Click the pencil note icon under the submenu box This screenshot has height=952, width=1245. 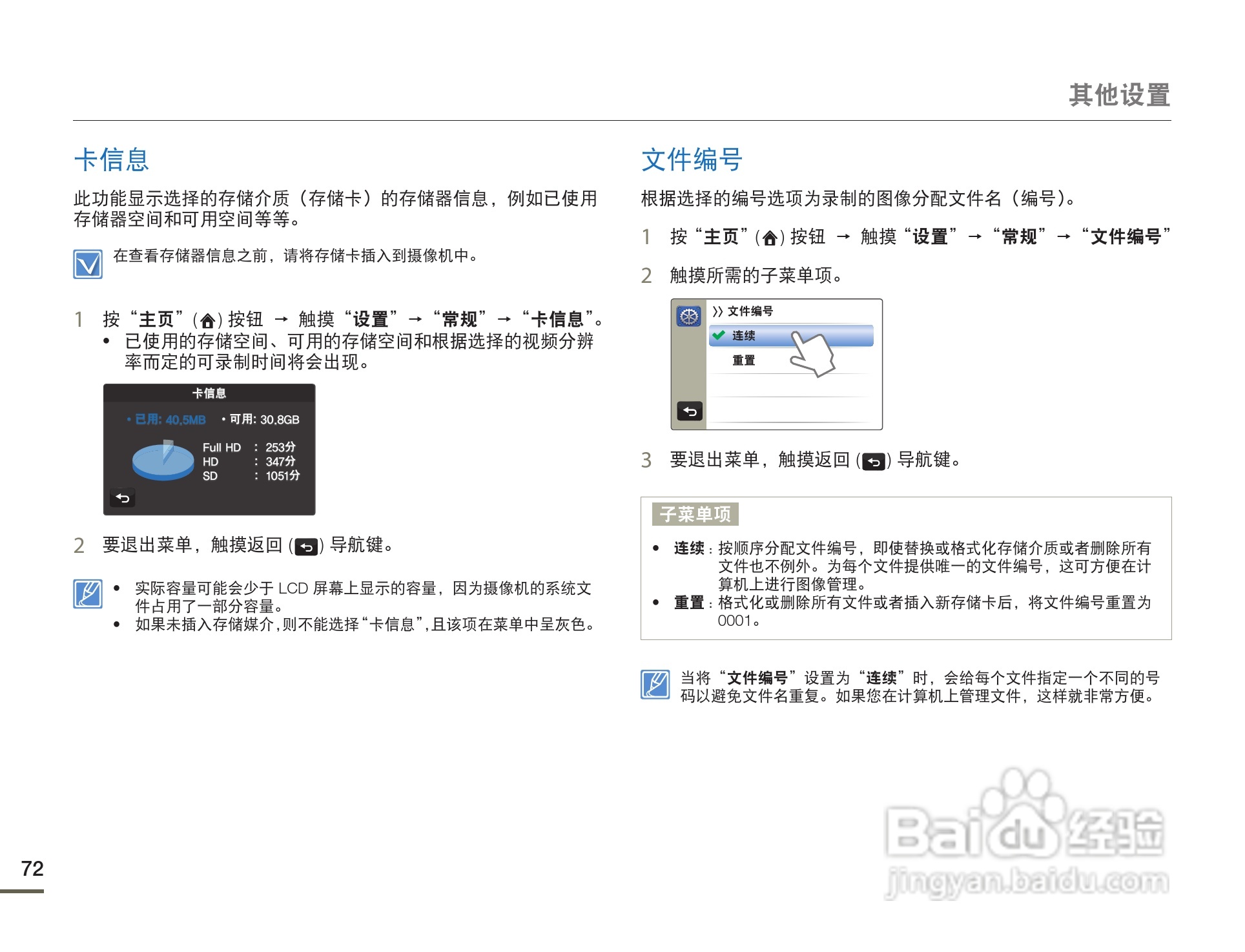655,684
